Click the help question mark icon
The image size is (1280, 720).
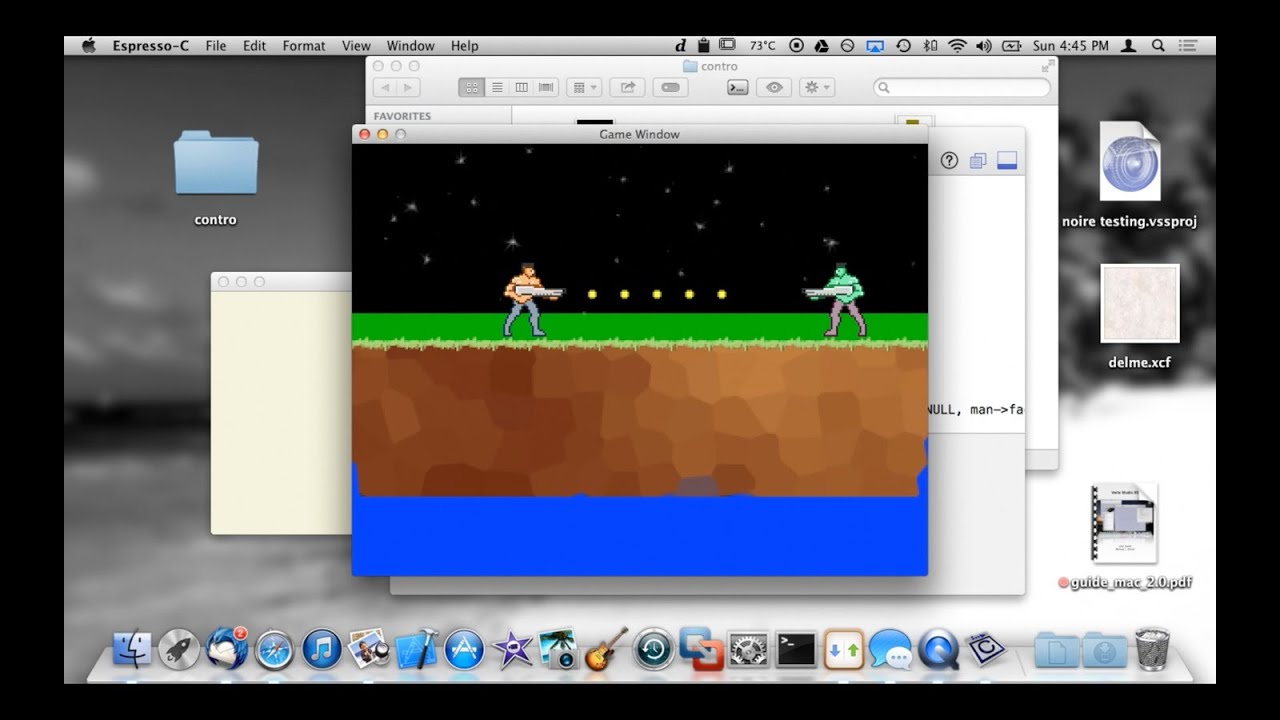pos(949,161)
